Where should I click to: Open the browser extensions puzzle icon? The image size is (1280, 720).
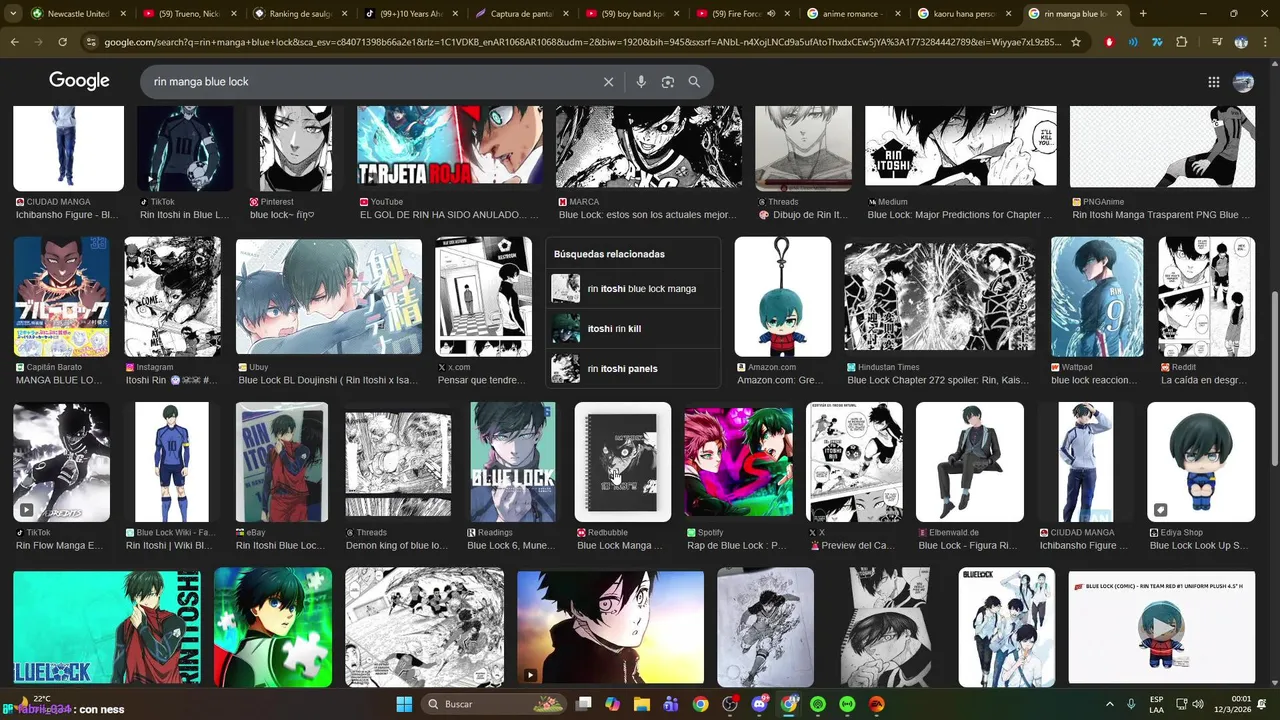(1181, 42)
